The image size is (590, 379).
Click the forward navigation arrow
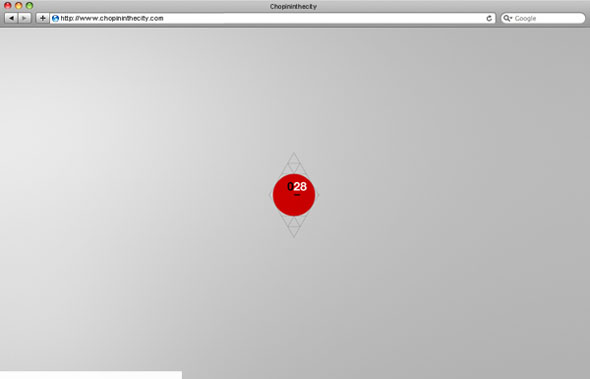click(24, 18)
